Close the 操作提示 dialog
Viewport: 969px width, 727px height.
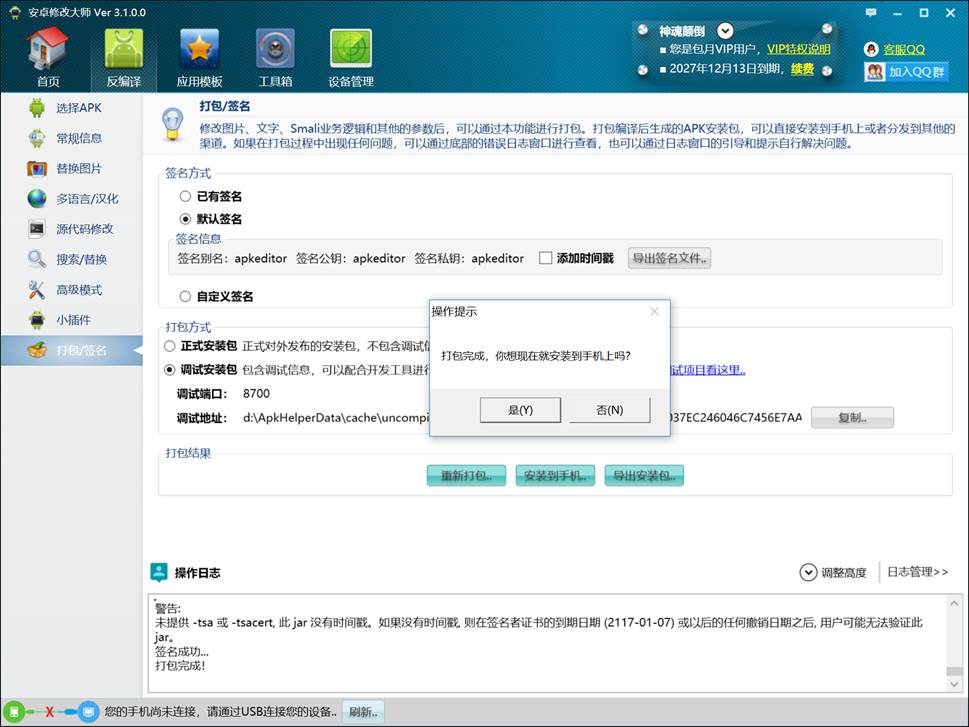pyautogui.click(x=654, y=311)
